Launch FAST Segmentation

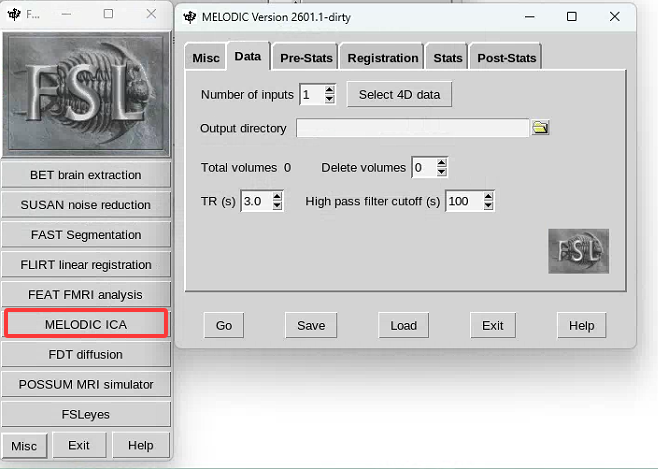point(86,234)
